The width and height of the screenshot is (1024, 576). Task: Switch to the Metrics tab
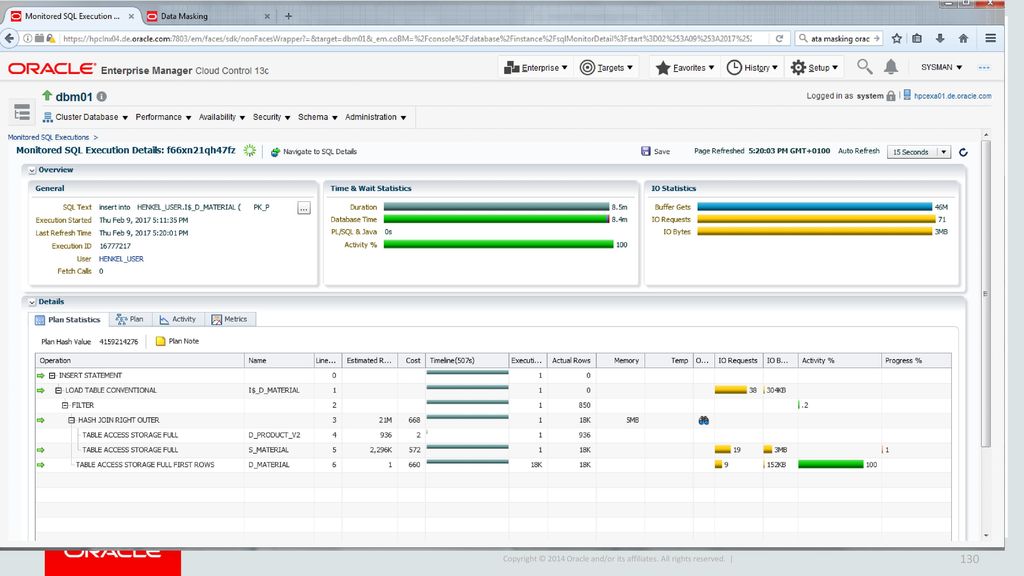[229, 319]
